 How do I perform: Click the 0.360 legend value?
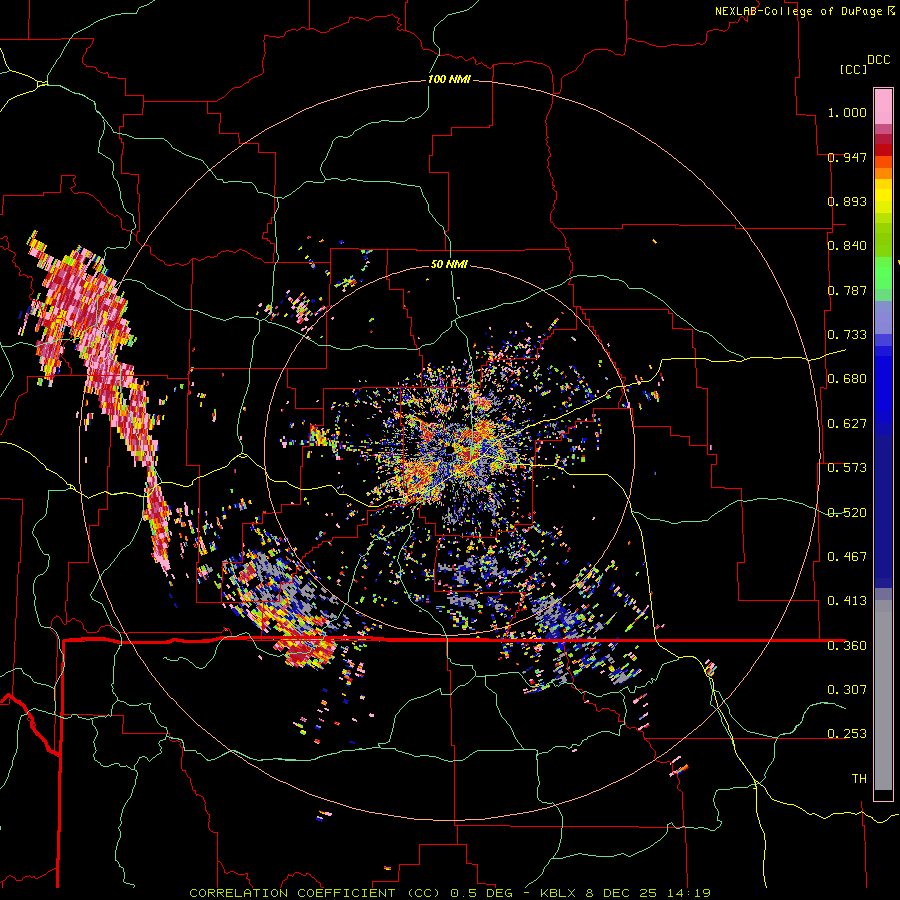[x=847, y=646]
